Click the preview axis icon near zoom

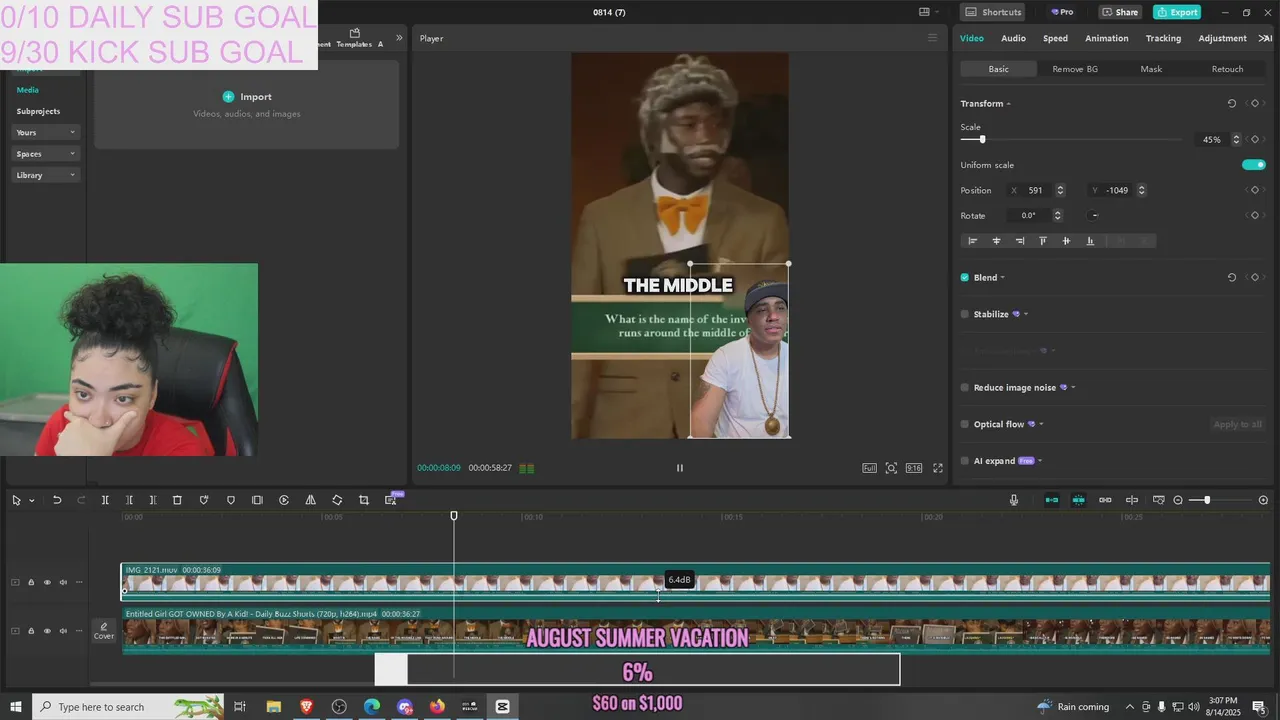(1132, 500)
